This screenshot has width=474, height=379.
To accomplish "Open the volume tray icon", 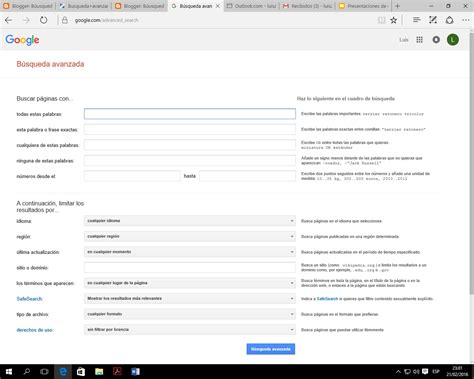I will point(416,372).
